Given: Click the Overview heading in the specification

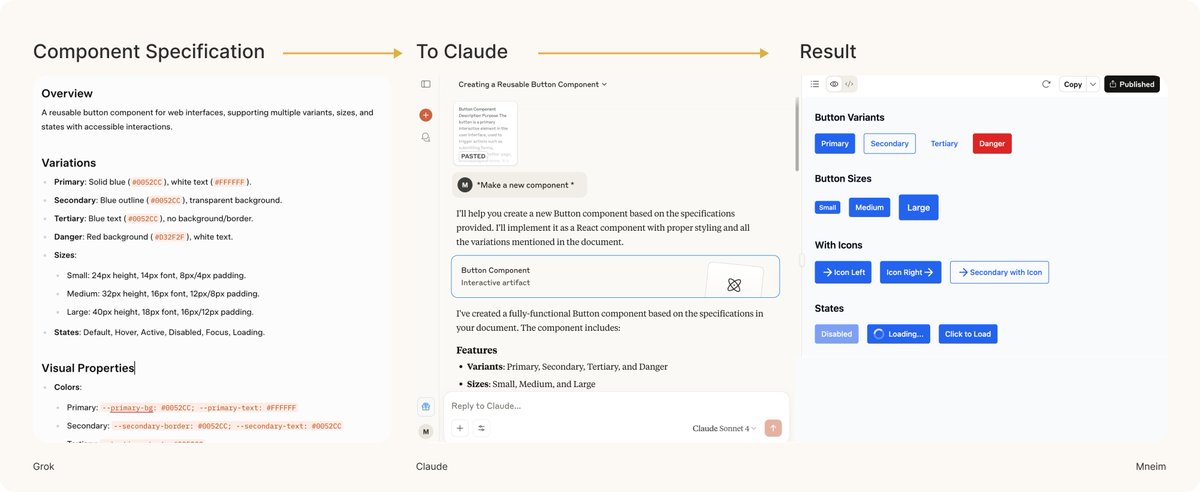Looking at the screenshot, I should click(67, 94).
